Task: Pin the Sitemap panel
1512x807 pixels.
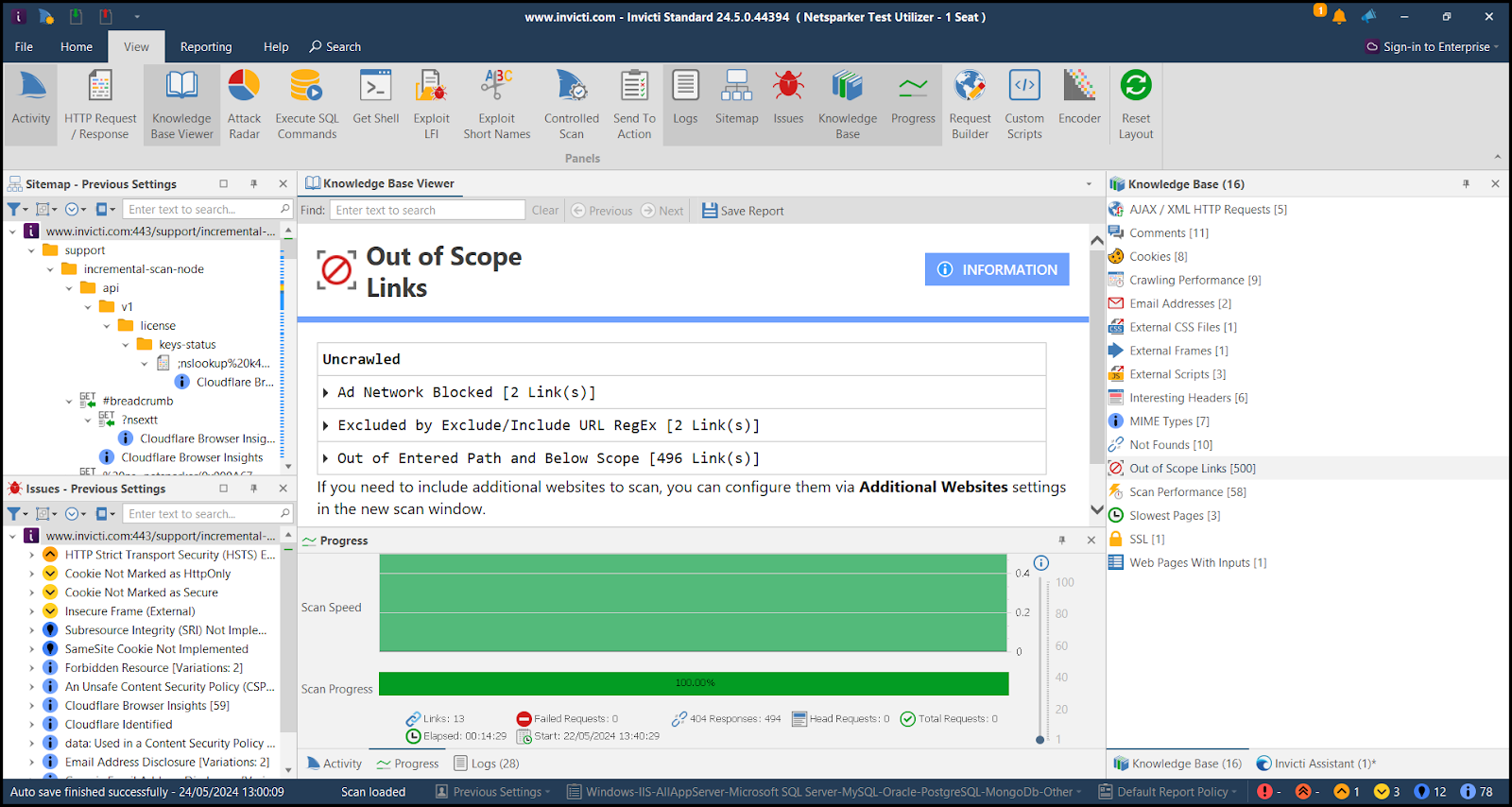Action: 253,184
